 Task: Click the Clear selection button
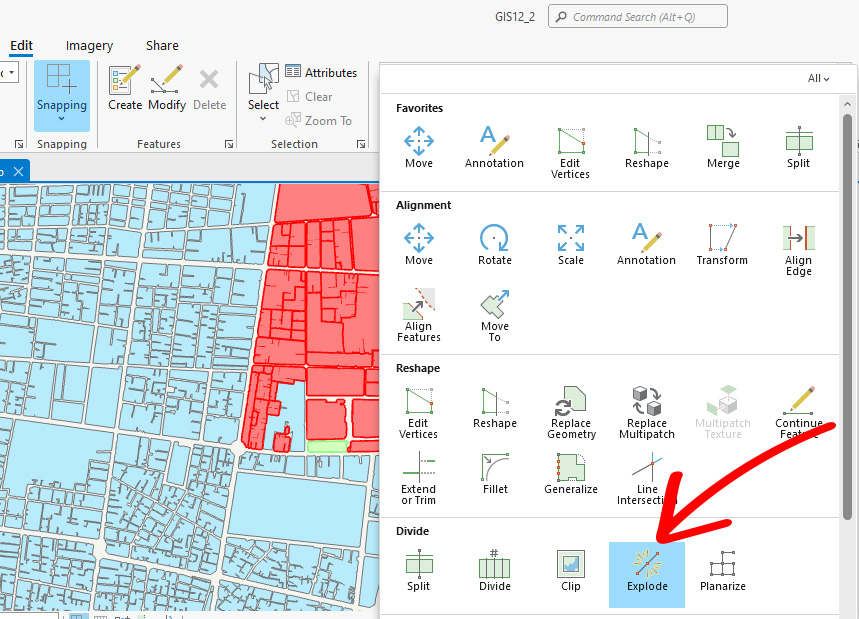coord(311,97)
